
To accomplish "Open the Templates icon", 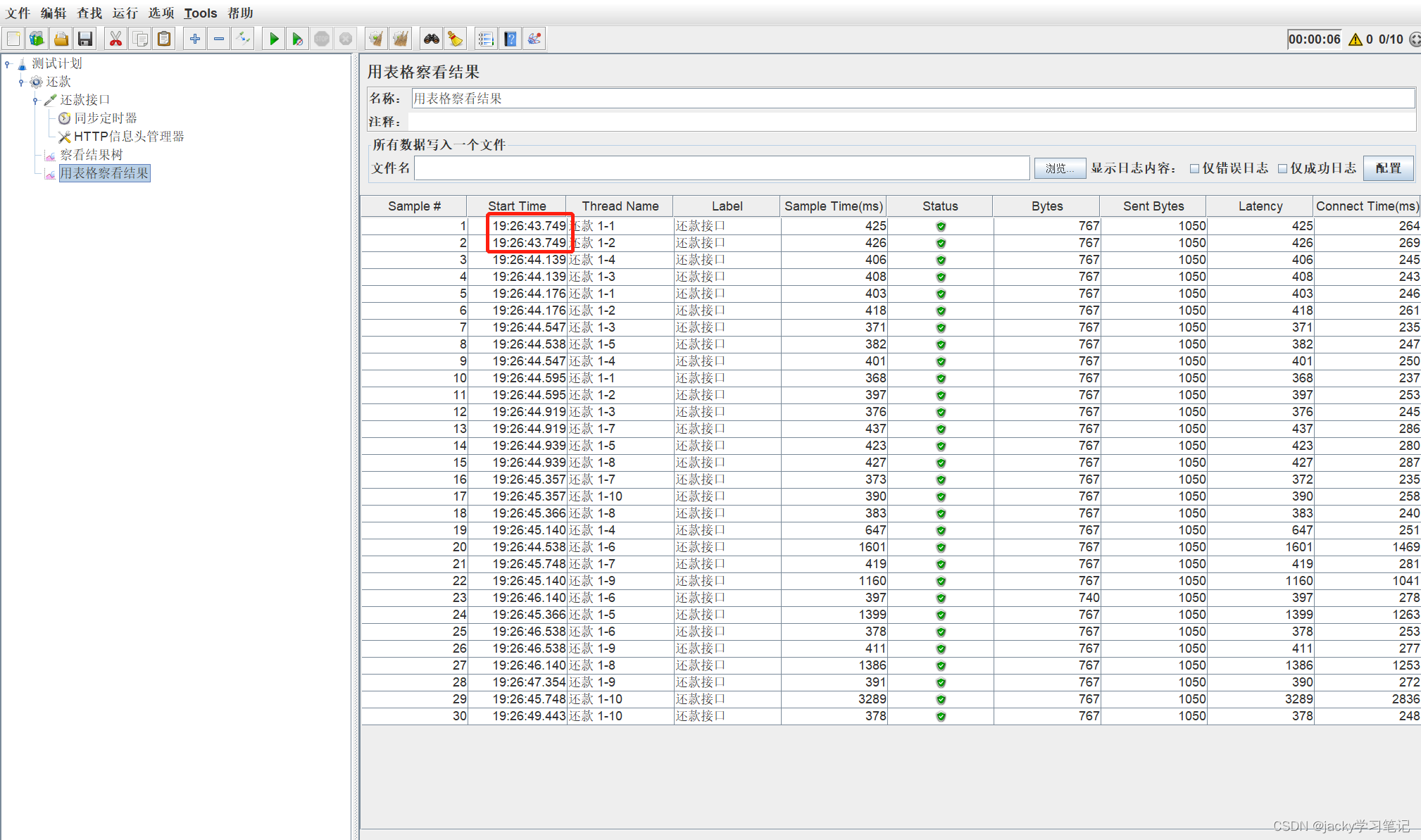I will [x=37, y=39].
